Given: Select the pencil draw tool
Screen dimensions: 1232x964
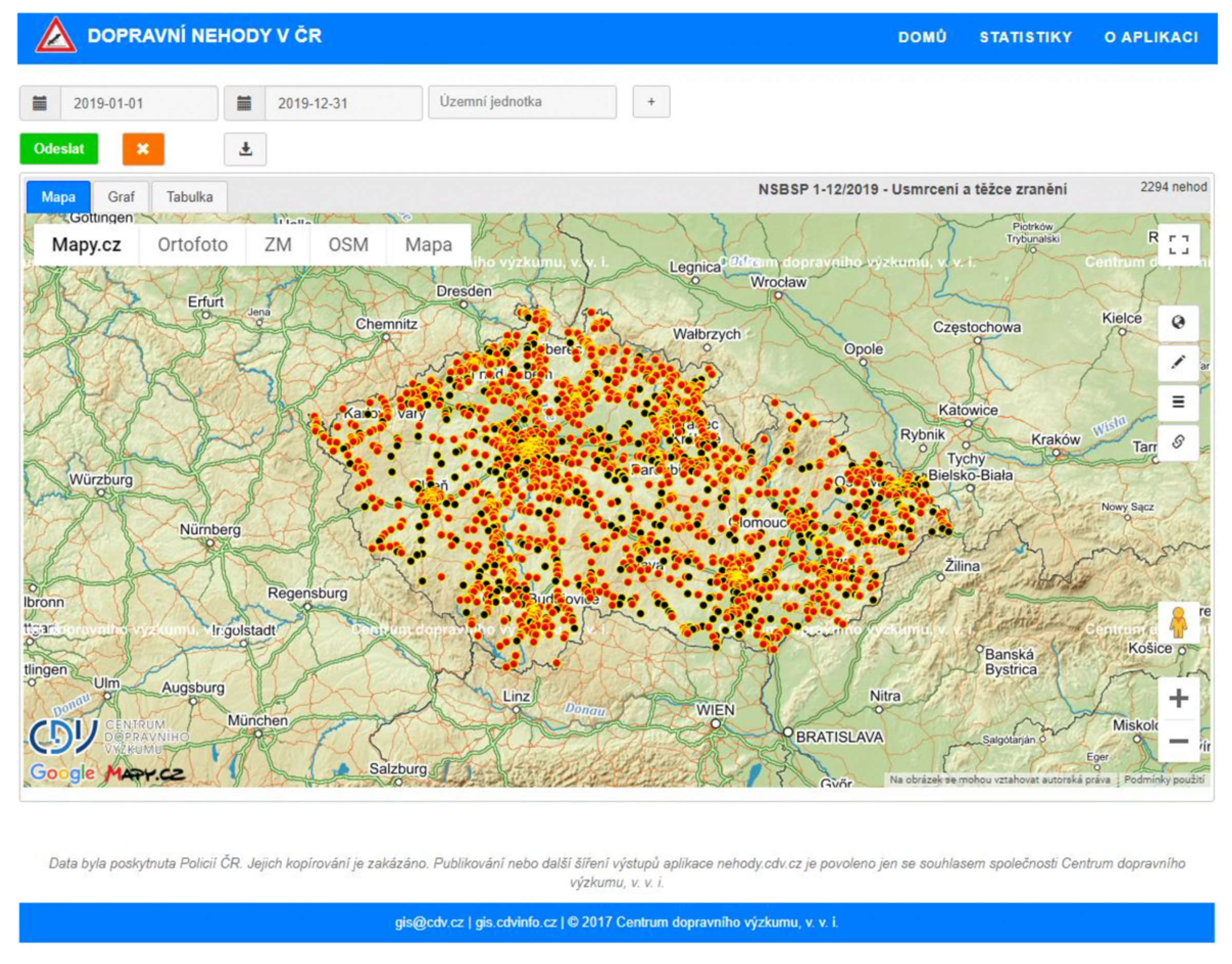Looking at the screenshot, I should [x=1178, y=362].
